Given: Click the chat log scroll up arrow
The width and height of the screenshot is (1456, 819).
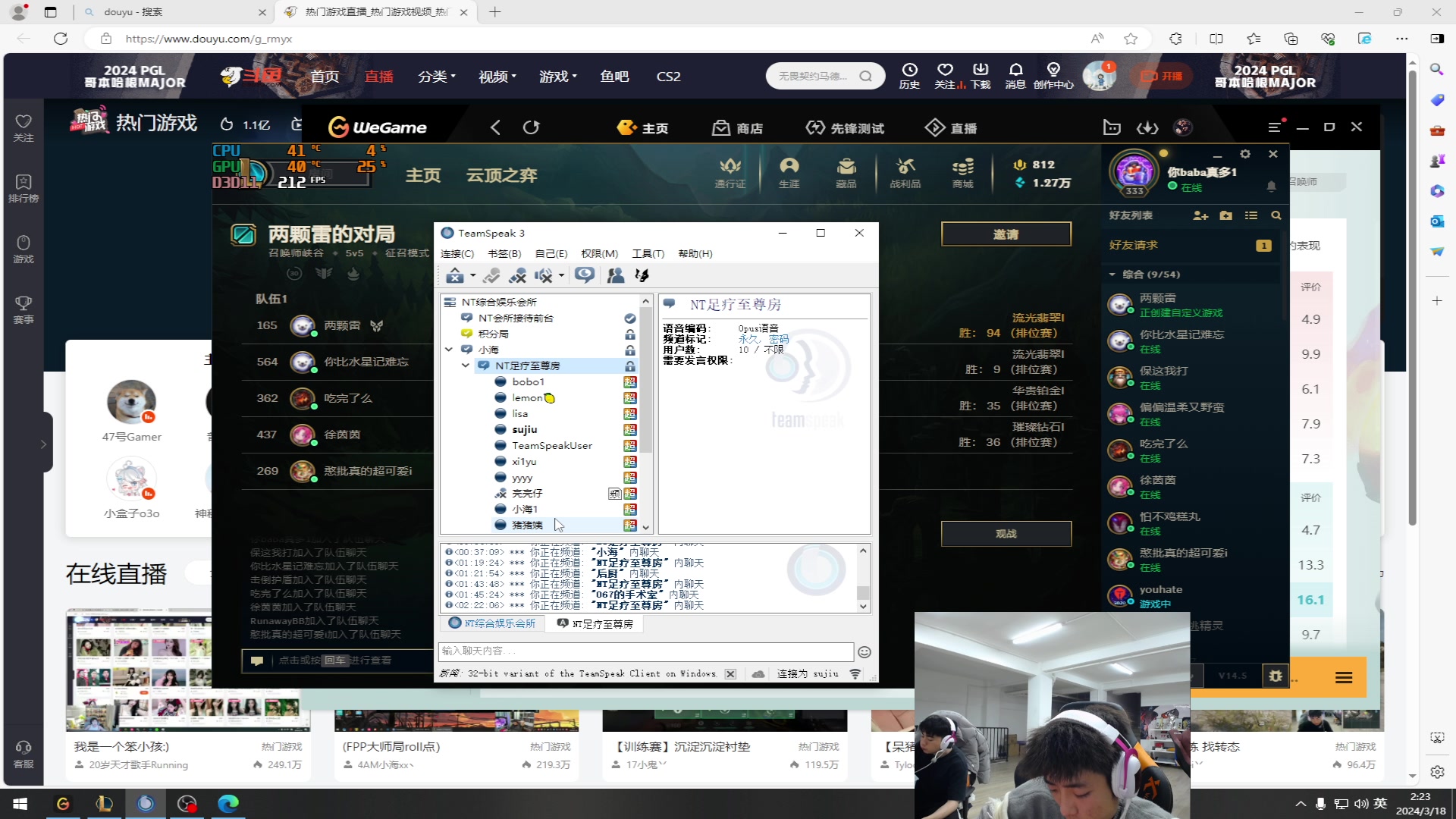Looking at the screenshot, I should 863,551.
